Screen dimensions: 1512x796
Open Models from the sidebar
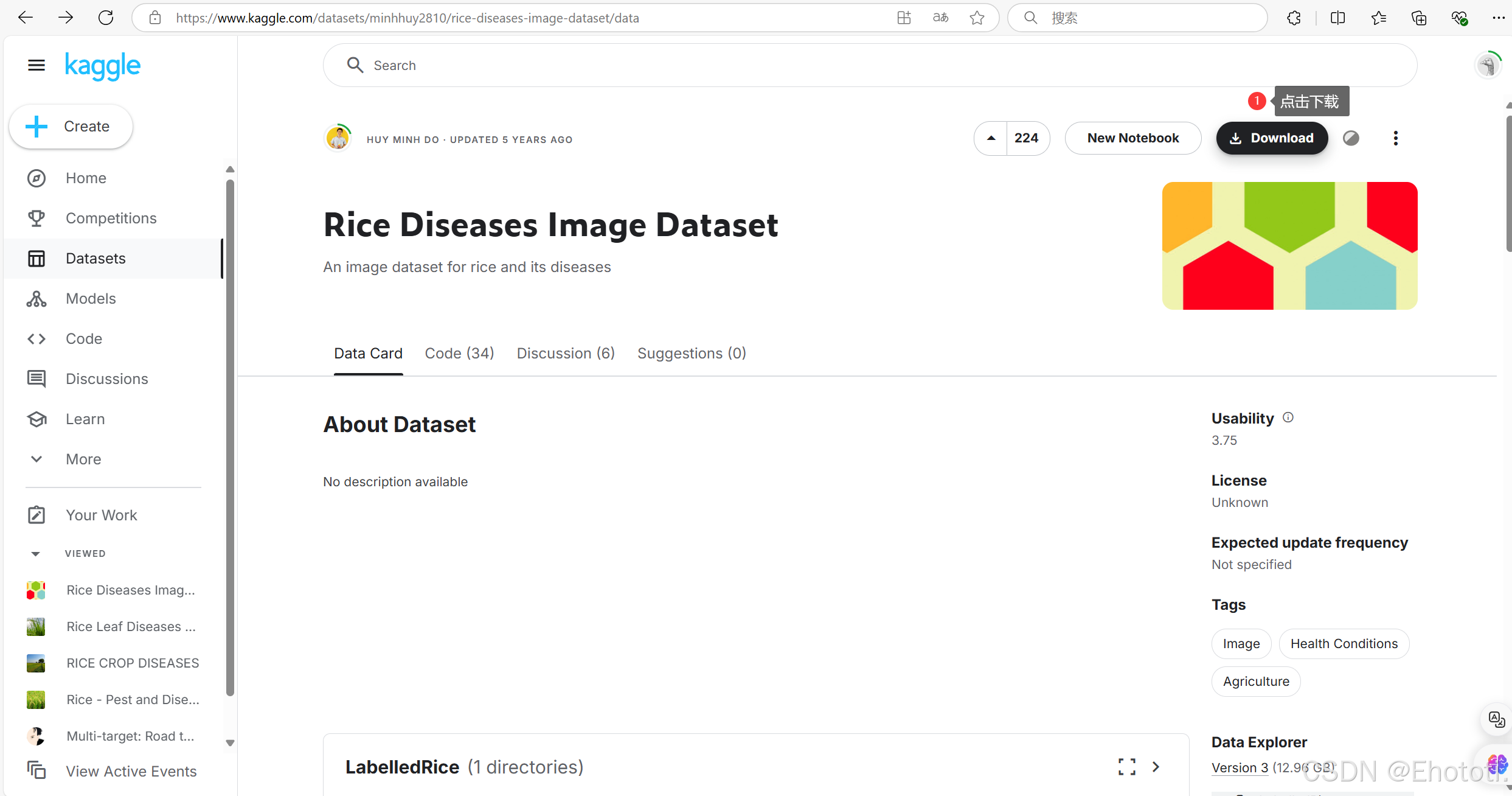pos(91,298)
